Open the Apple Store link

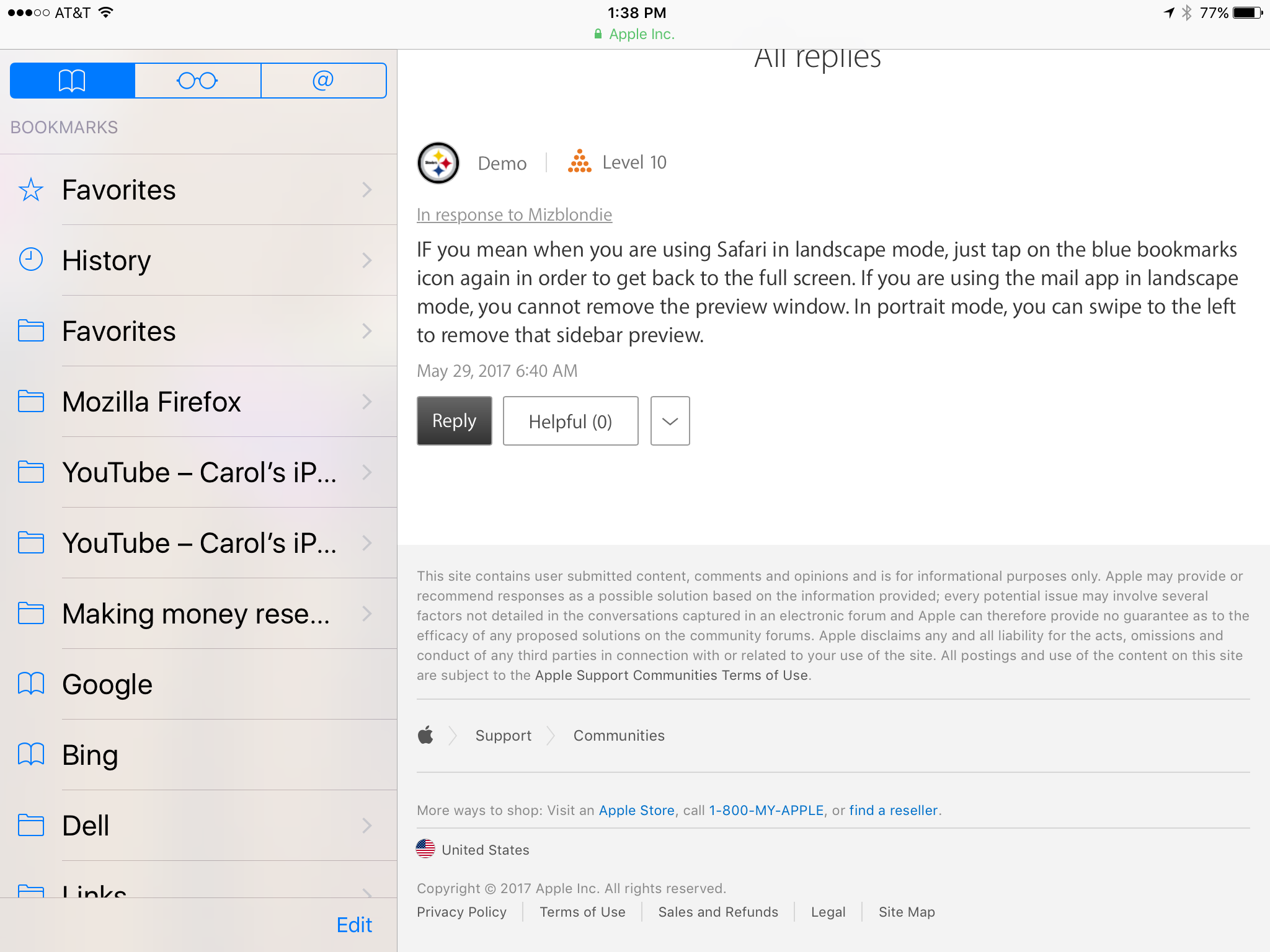[x=636, y=810]
